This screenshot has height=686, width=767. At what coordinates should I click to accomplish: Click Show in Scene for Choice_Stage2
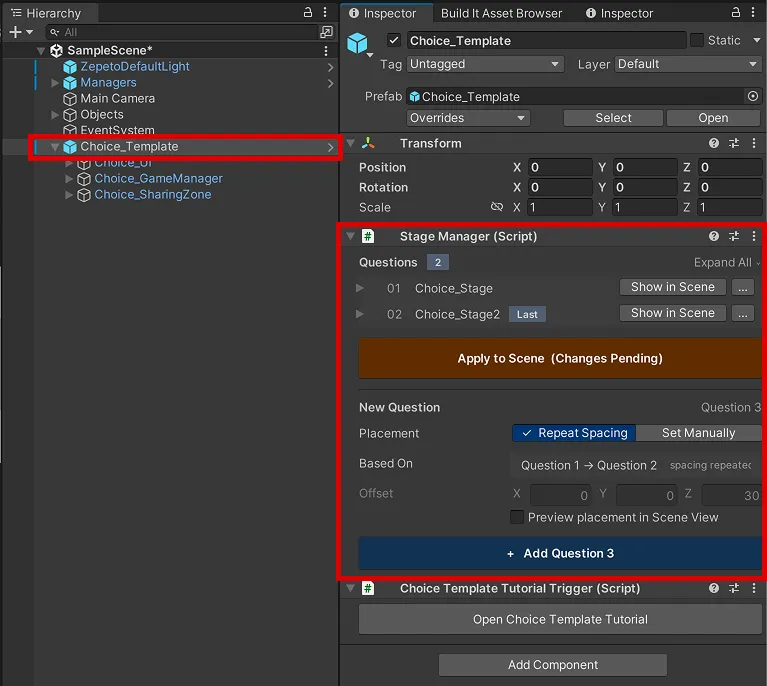coord(673,313)
